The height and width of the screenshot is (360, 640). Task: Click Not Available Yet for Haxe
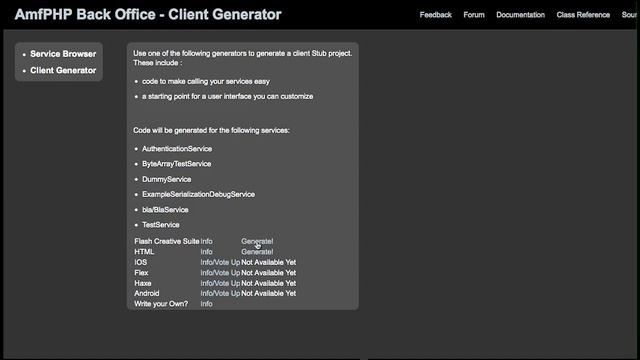tap(269, 283)
